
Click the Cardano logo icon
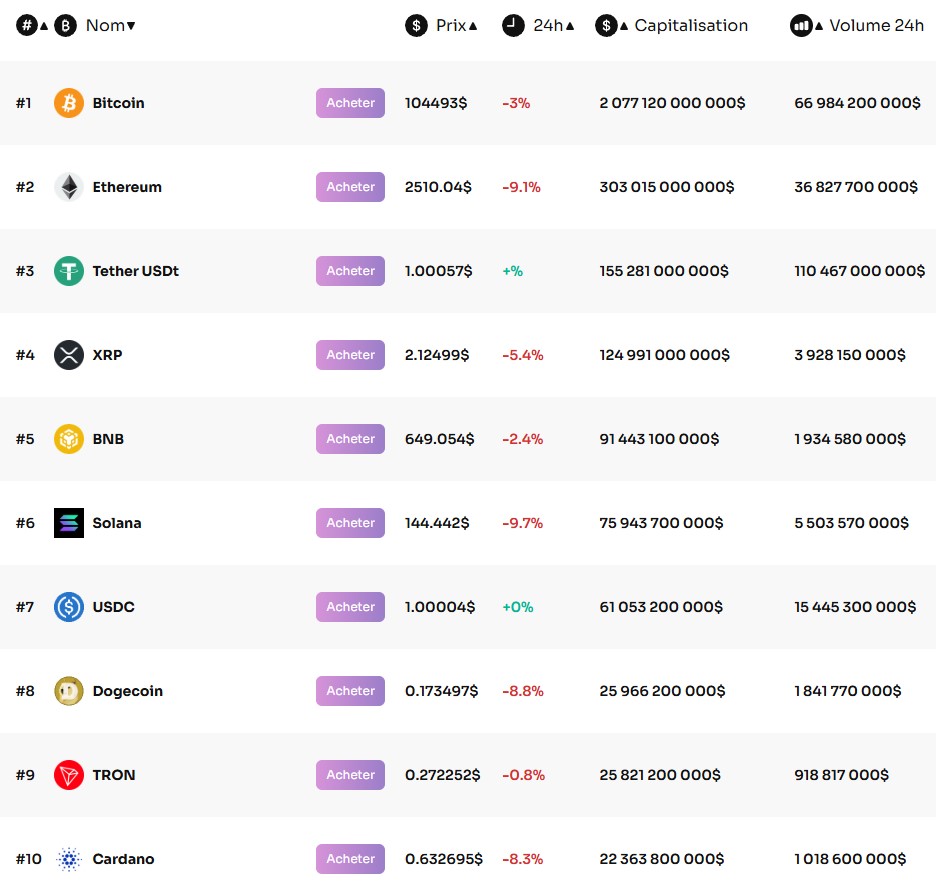pyautogui.click(x=68, y=858)
